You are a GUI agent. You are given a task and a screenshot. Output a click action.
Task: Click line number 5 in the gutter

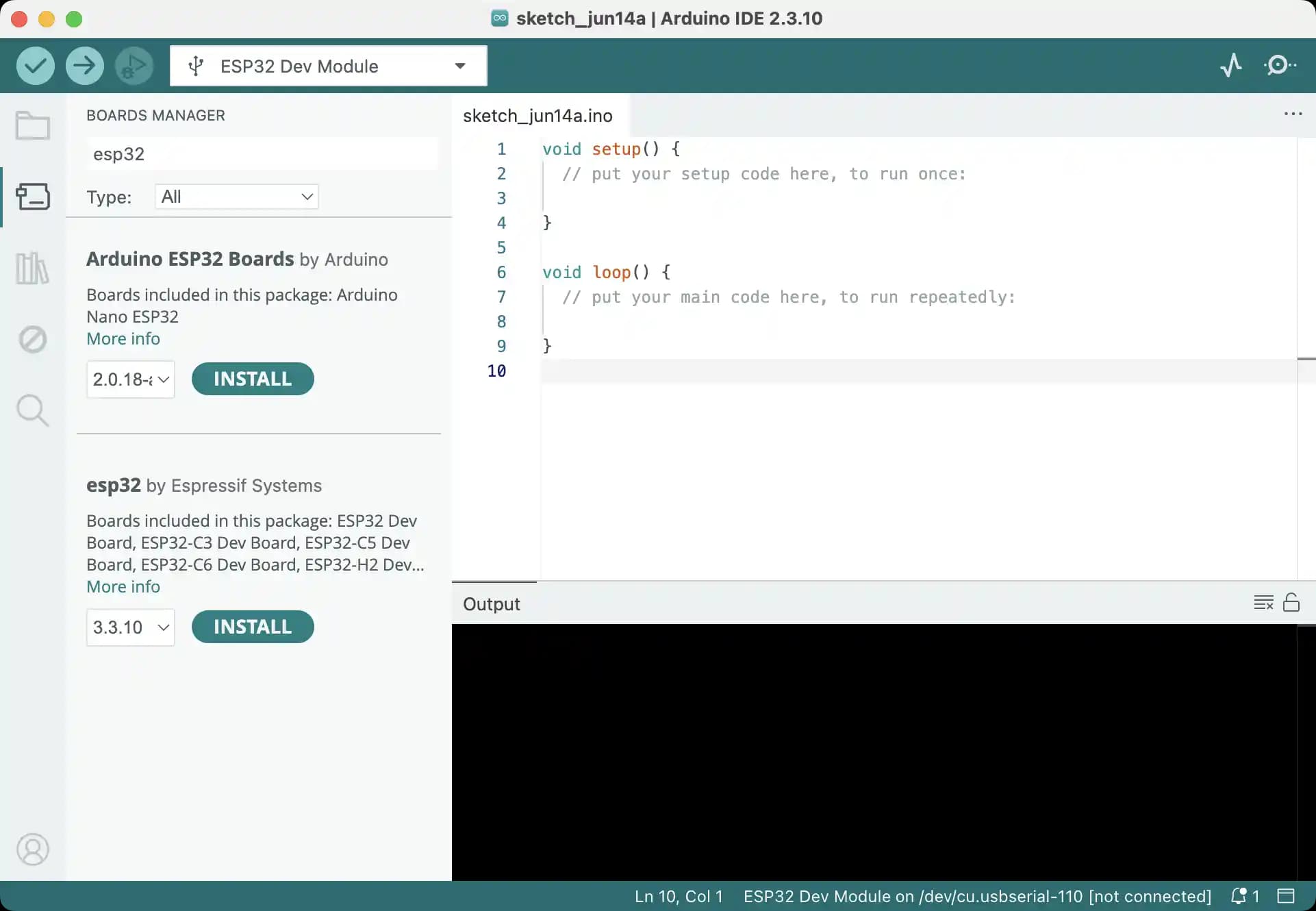pos(501,247)
